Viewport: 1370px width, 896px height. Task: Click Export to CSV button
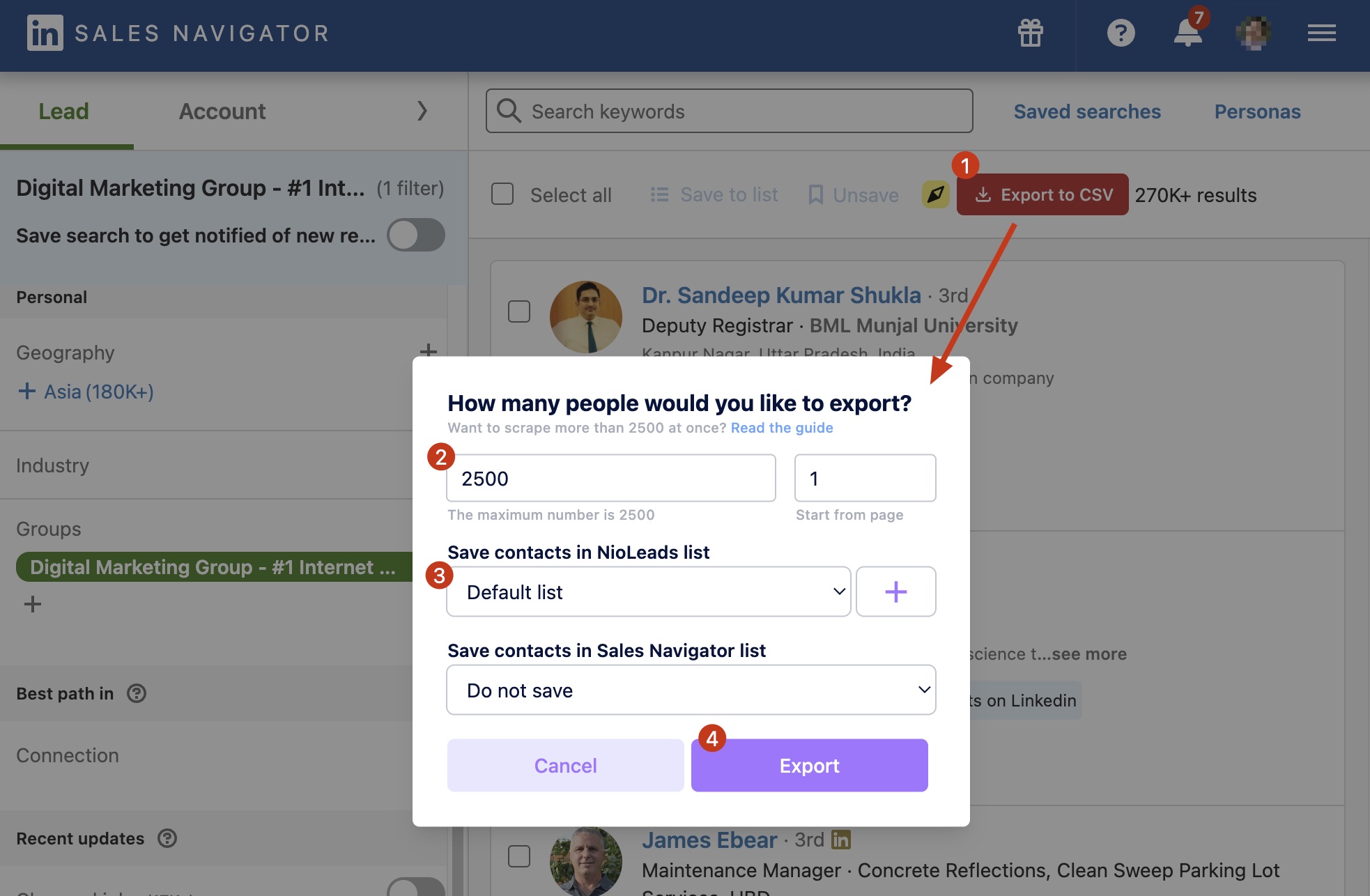pyautogui.click(x=1042, y=194)
